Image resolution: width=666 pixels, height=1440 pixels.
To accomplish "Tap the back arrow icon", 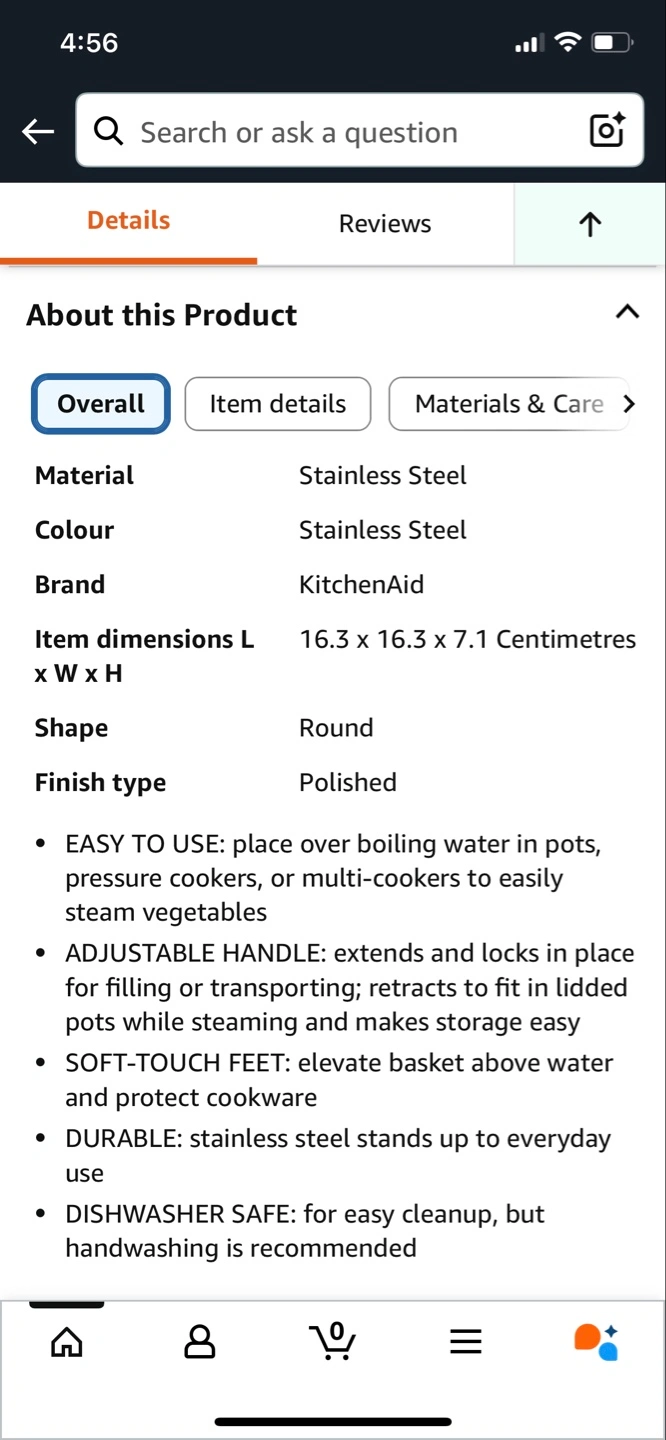I will [38, 131].
